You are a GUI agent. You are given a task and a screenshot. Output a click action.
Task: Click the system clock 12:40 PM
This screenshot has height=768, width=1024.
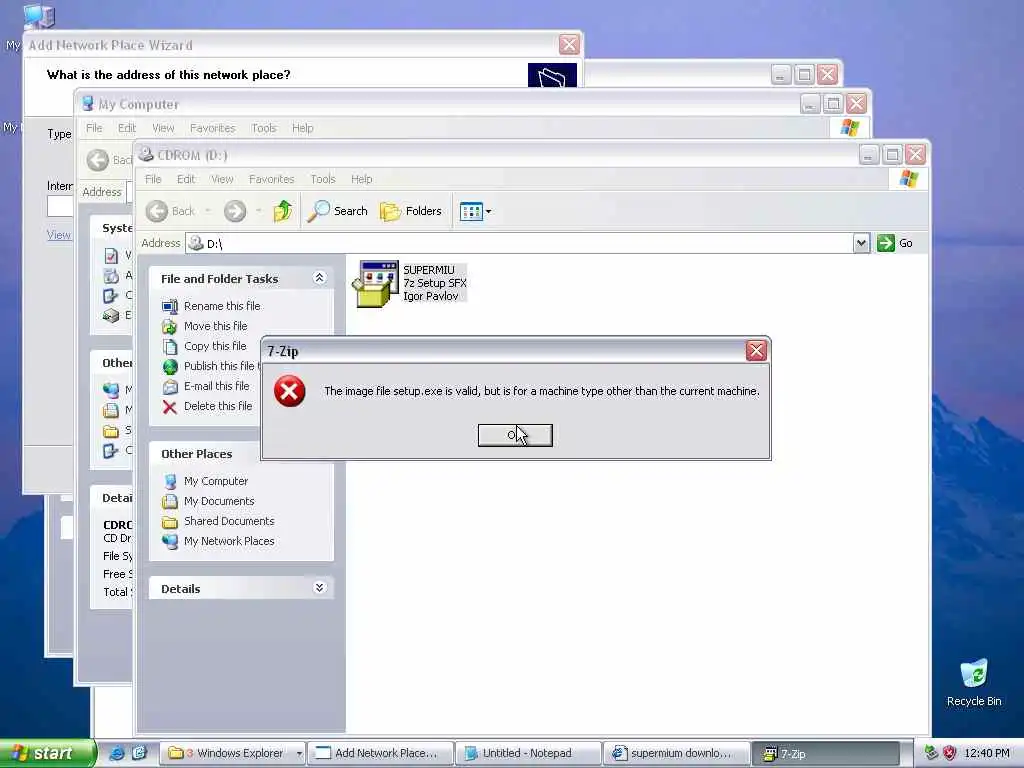click(x=987, y=753)
